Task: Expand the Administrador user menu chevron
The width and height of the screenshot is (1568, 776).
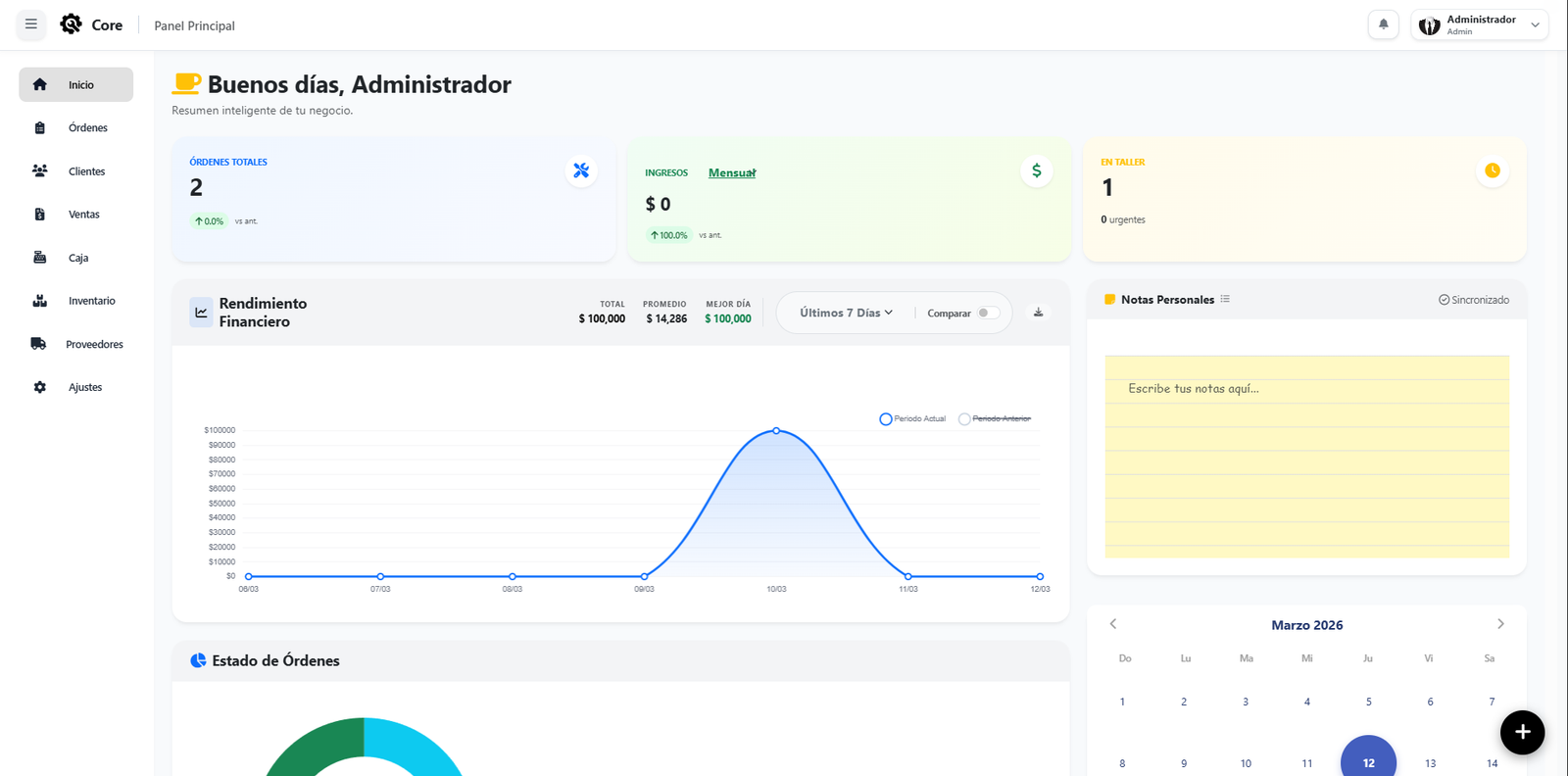Action: click(x=1535, y=25)
